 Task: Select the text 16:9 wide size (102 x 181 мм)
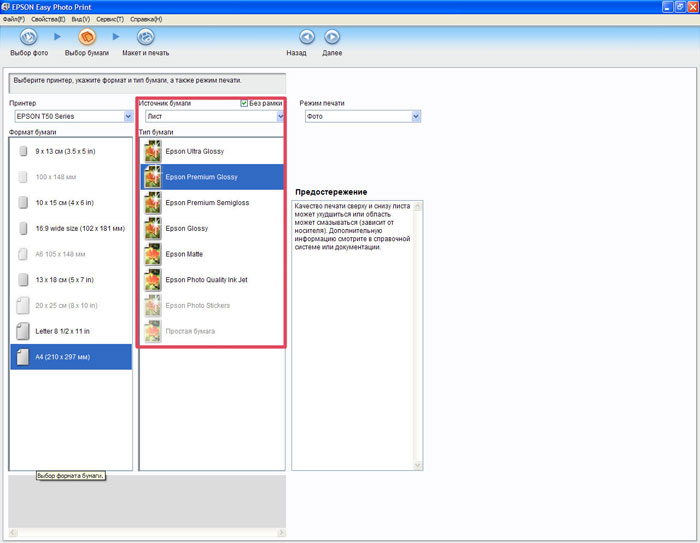point(80,229)
